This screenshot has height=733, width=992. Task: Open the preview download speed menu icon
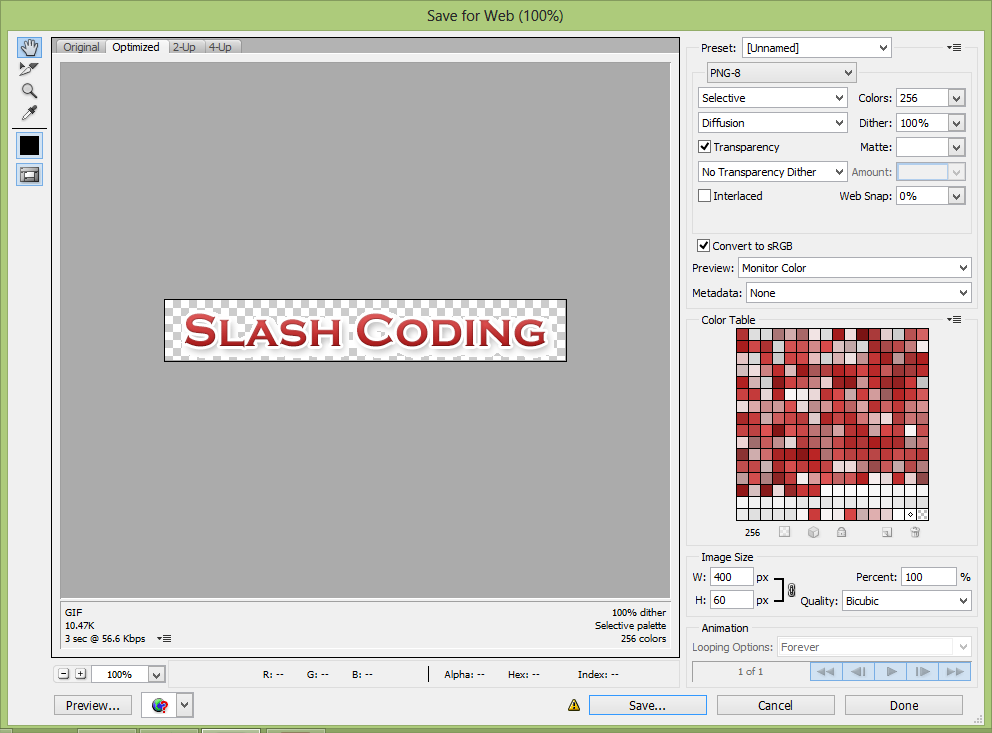(x=164, y=638)
